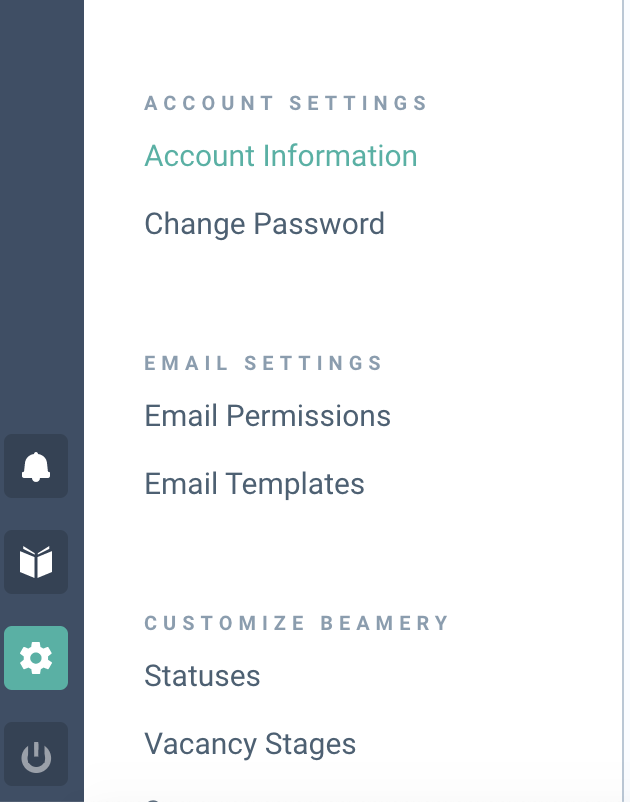
Task: Open the open-book guide icon
Action: tap(36, 562)
